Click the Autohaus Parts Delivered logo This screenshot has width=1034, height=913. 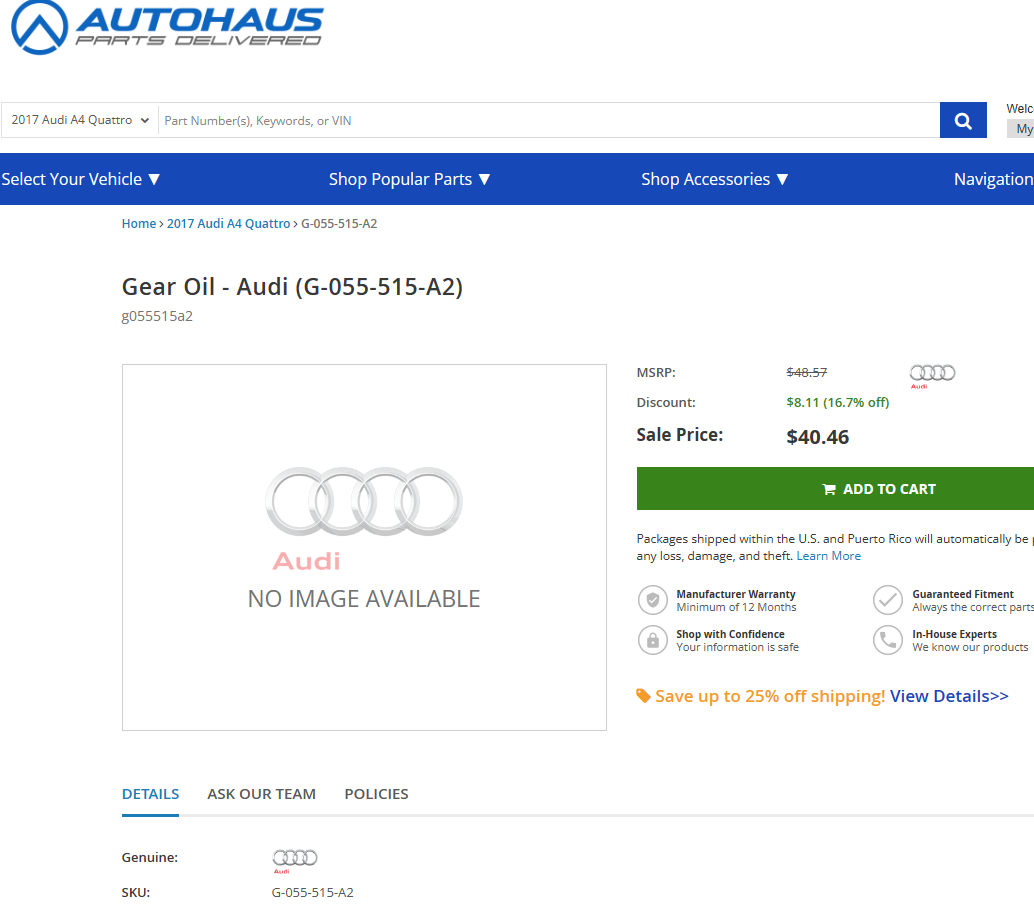pyautogui.click(x=165, y=28)
